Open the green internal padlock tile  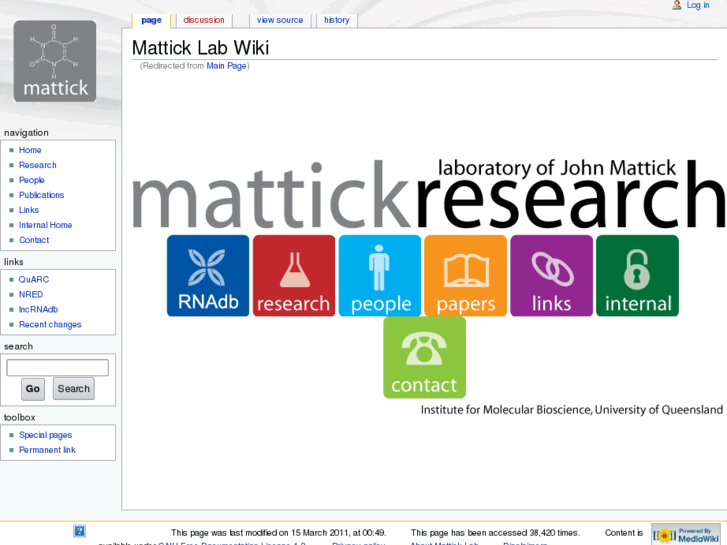pyautogui.click(x=638, y=276)
